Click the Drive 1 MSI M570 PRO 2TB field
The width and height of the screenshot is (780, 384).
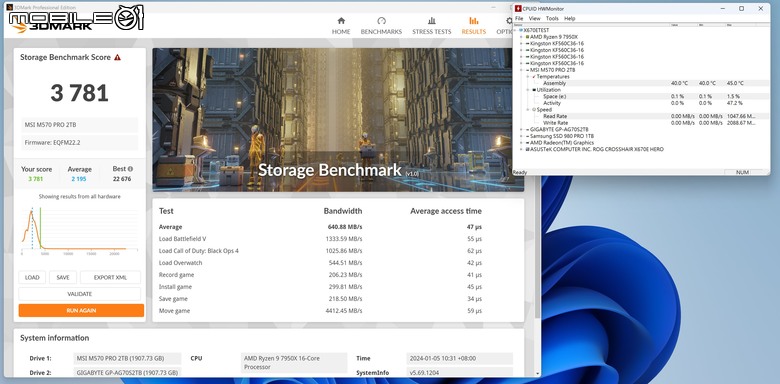coord(127,358)
